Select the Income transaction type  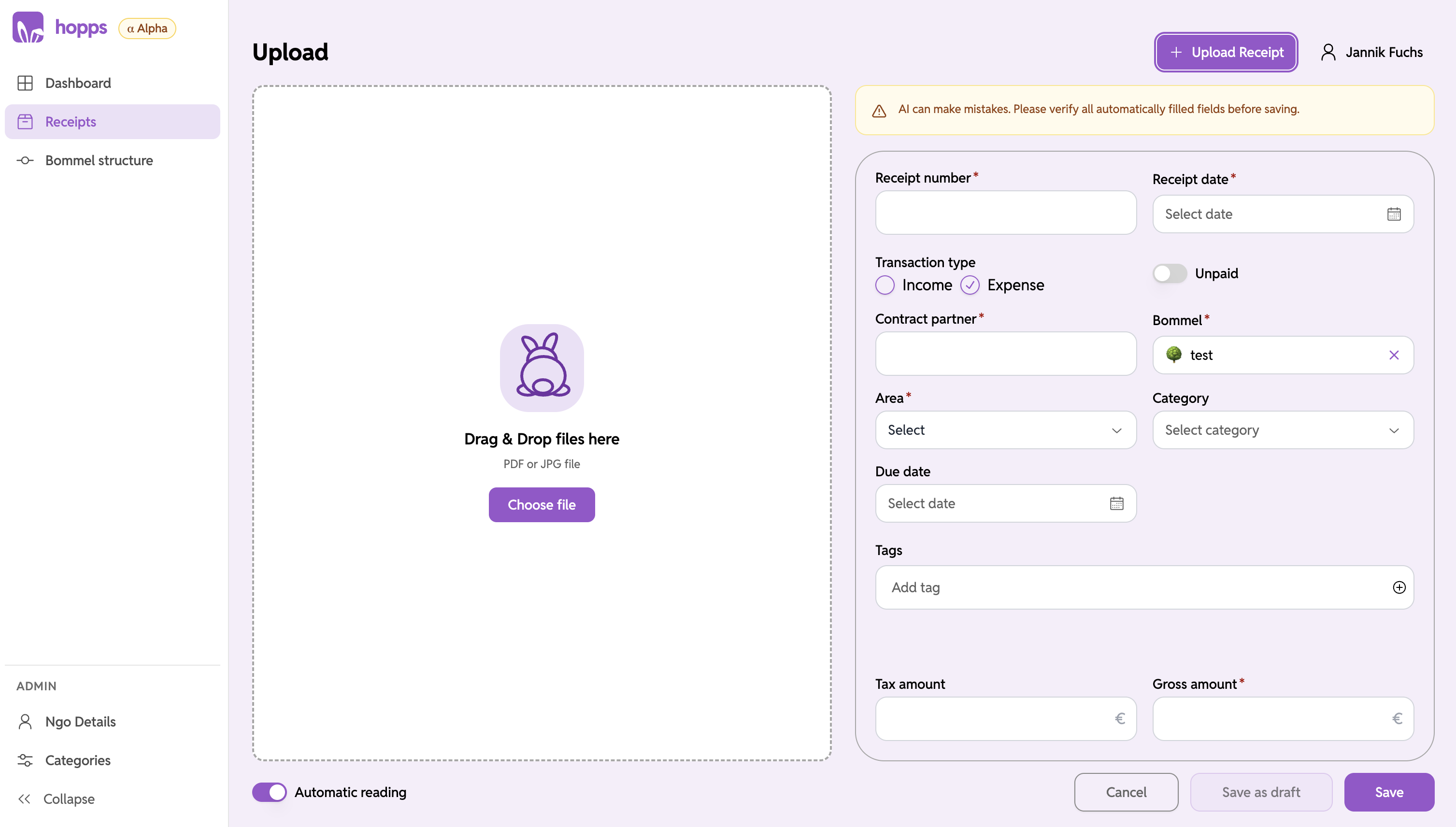coord(885,285)
